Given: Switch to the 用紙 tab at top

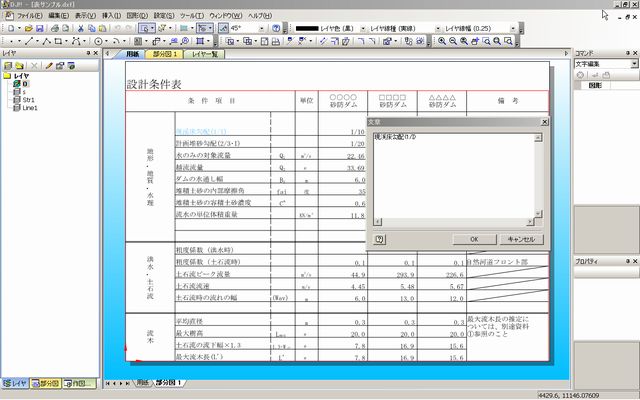Looking at the screenshot, I should pos(132,54).
